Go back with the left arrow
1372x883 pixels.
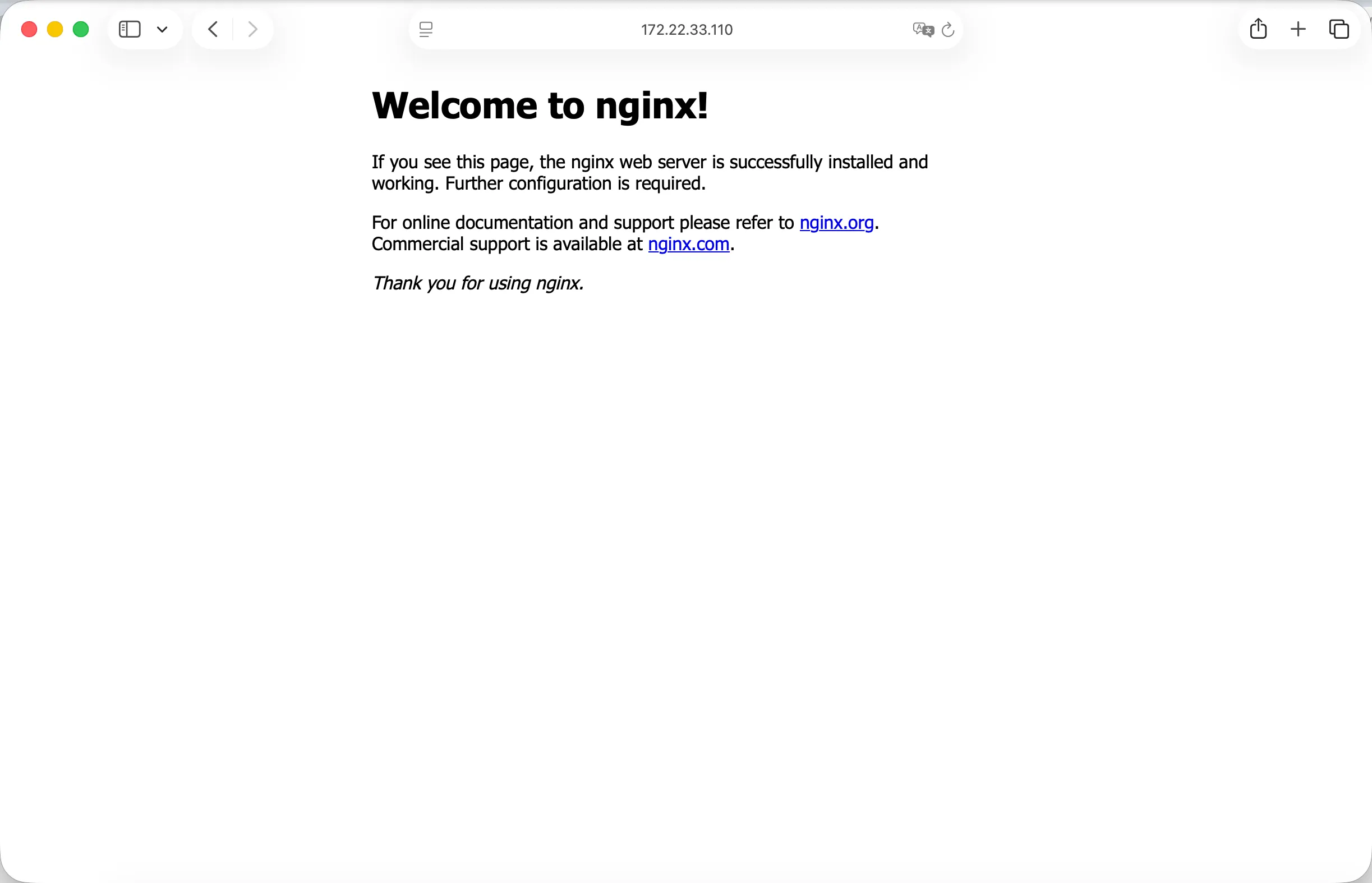point(213,29)
